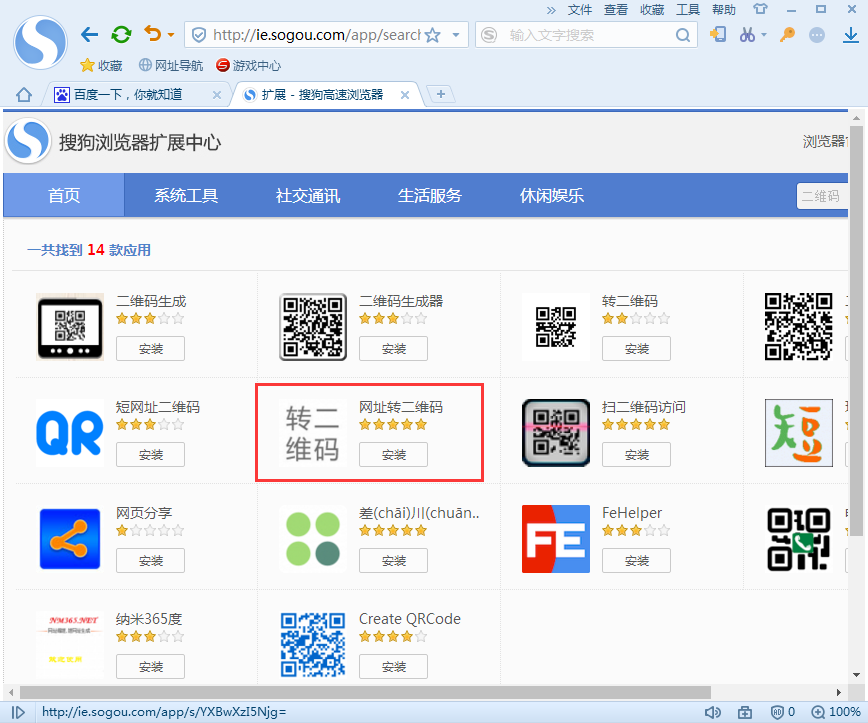868x723 pixels.
Task: Select the 系统工具 category
Action: [x=186, y=195]
